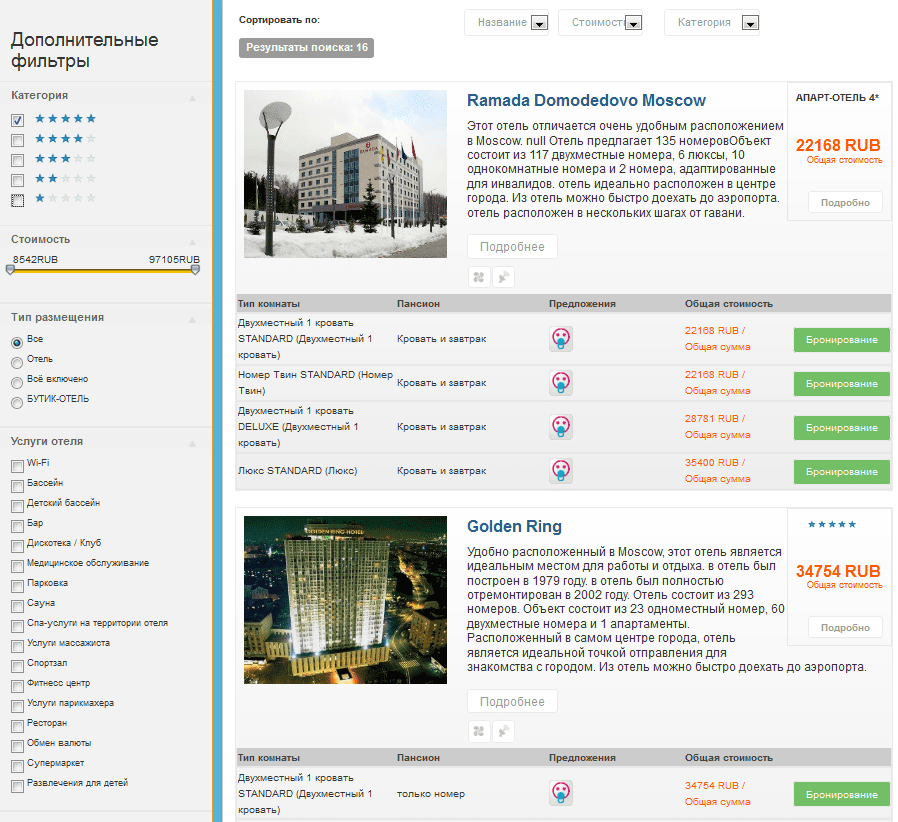The width and height of the screenshot is (898, 822).
Task: Click the fan amenity icon under Golden Ring
Action: [x=479, y=731]
